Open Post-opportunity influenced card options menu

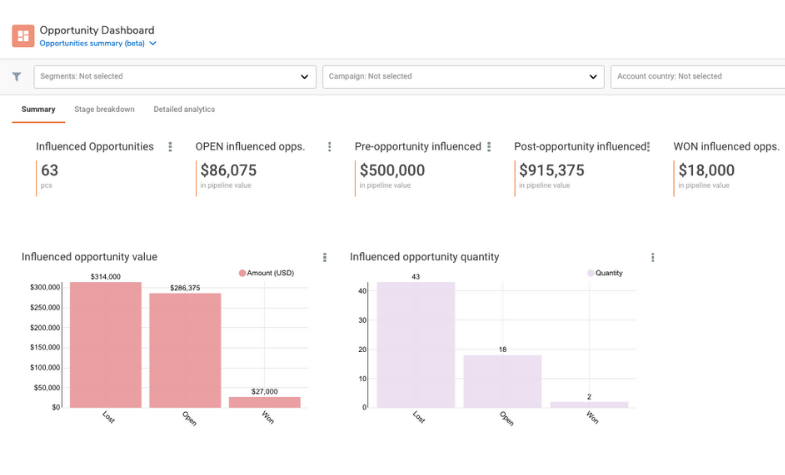[x=649, y=147]
